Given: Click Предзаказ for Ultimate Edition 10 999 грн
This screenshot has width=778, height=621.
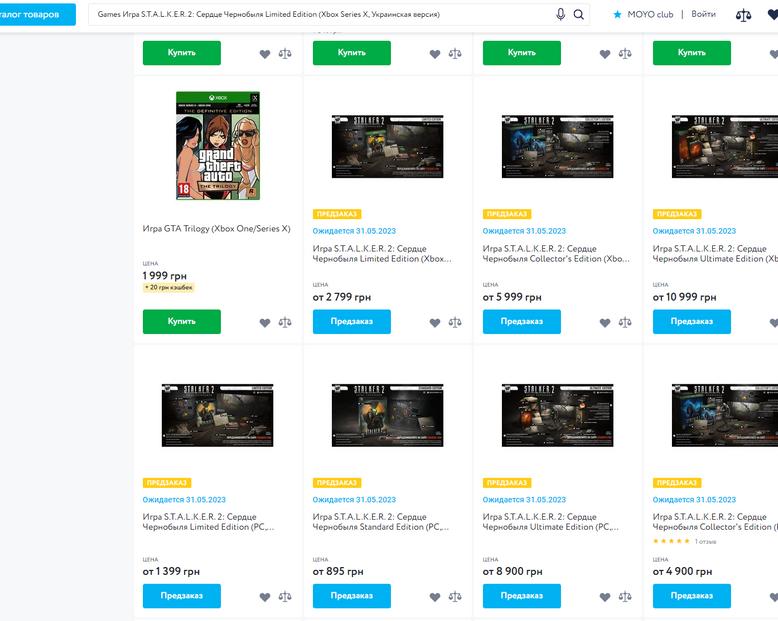Looking at the screenshot, I should coord(692,321).
